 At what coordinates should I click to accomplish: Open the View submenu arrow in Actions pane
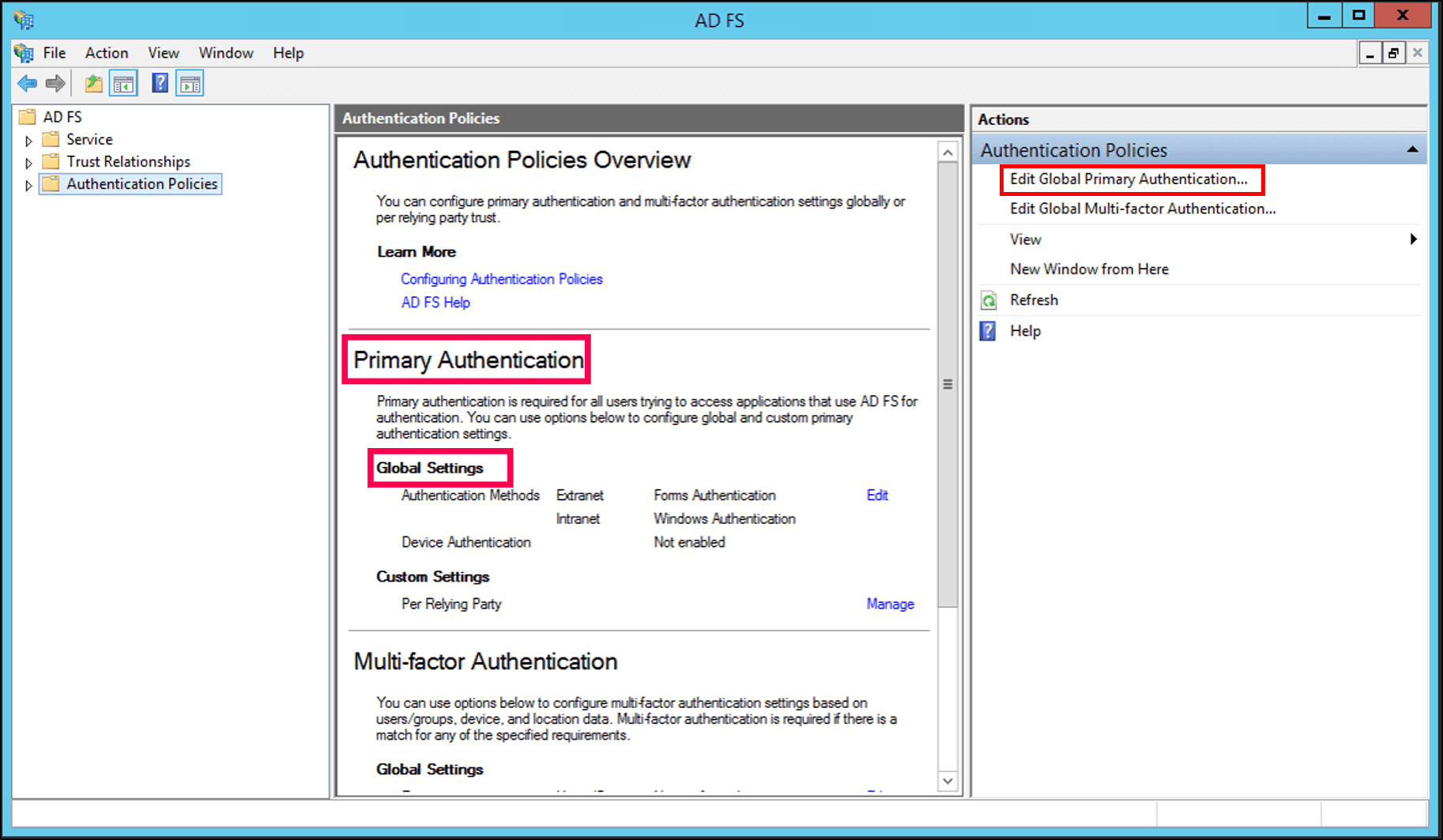tap(1414, 239)
